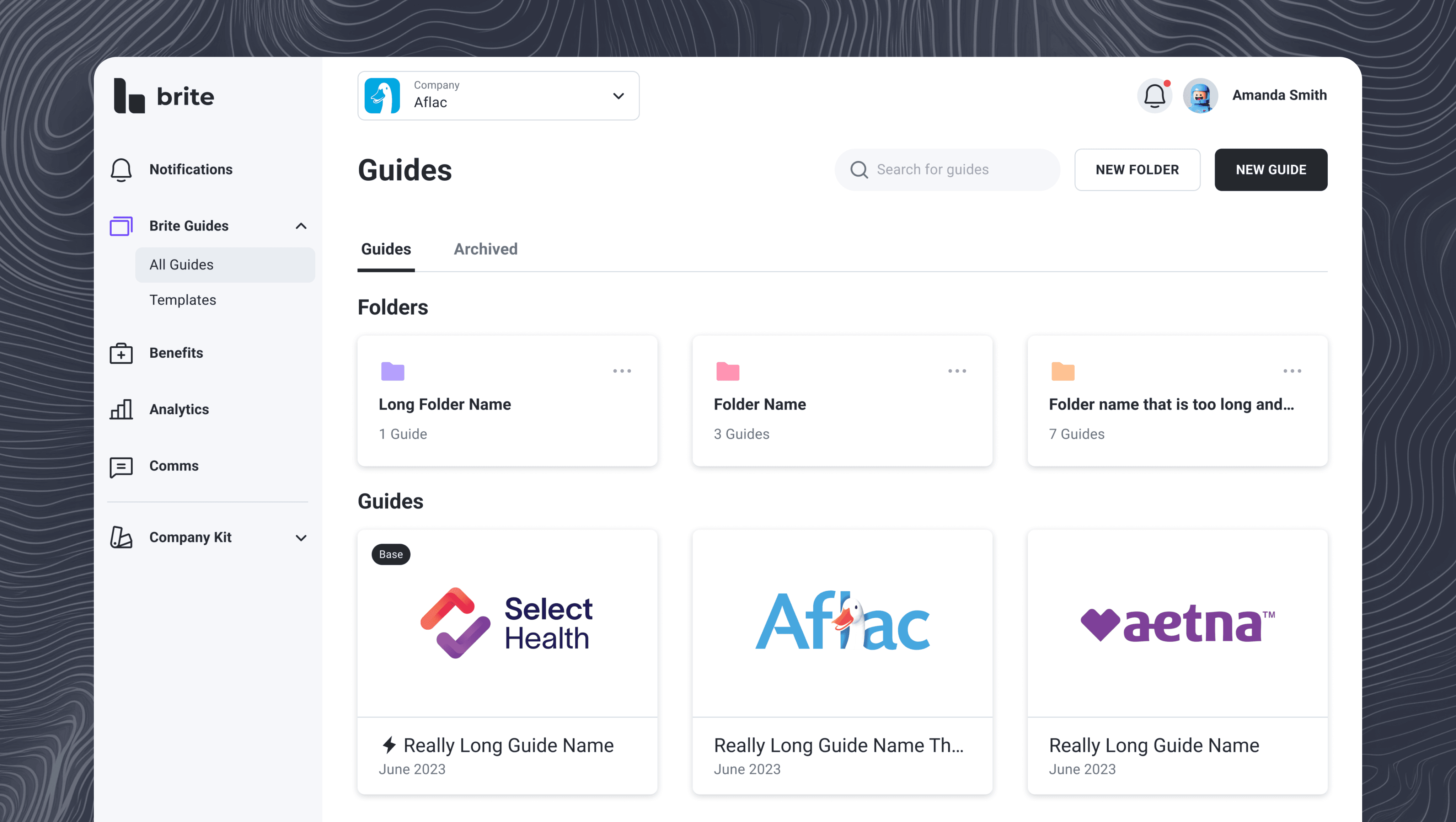Expand the Company Kit section
The width and height of the screenshot is (1456, 822).
301,538
